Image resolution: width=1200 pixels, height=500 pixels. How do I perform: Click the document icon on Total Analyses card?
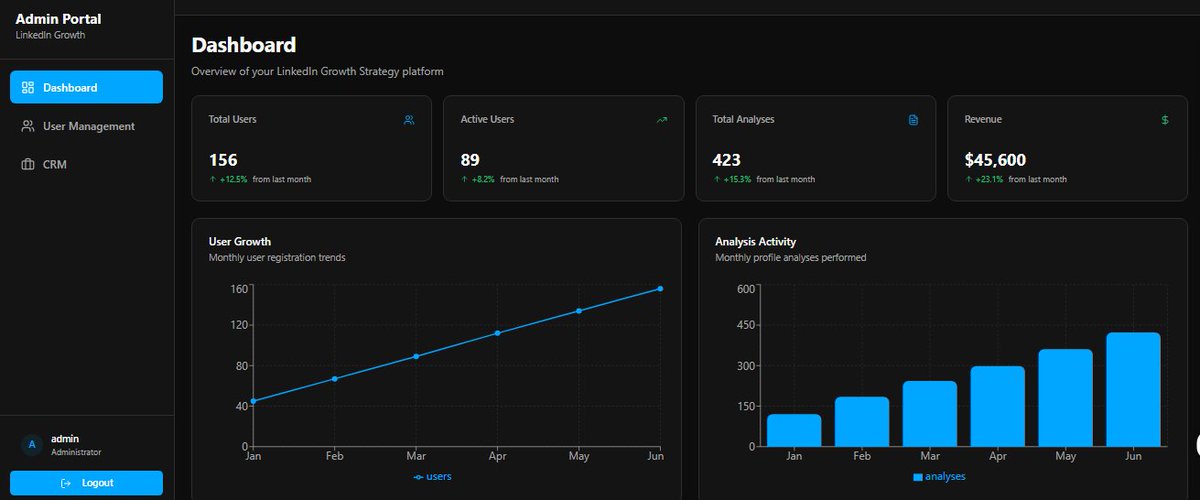point(913,120)
